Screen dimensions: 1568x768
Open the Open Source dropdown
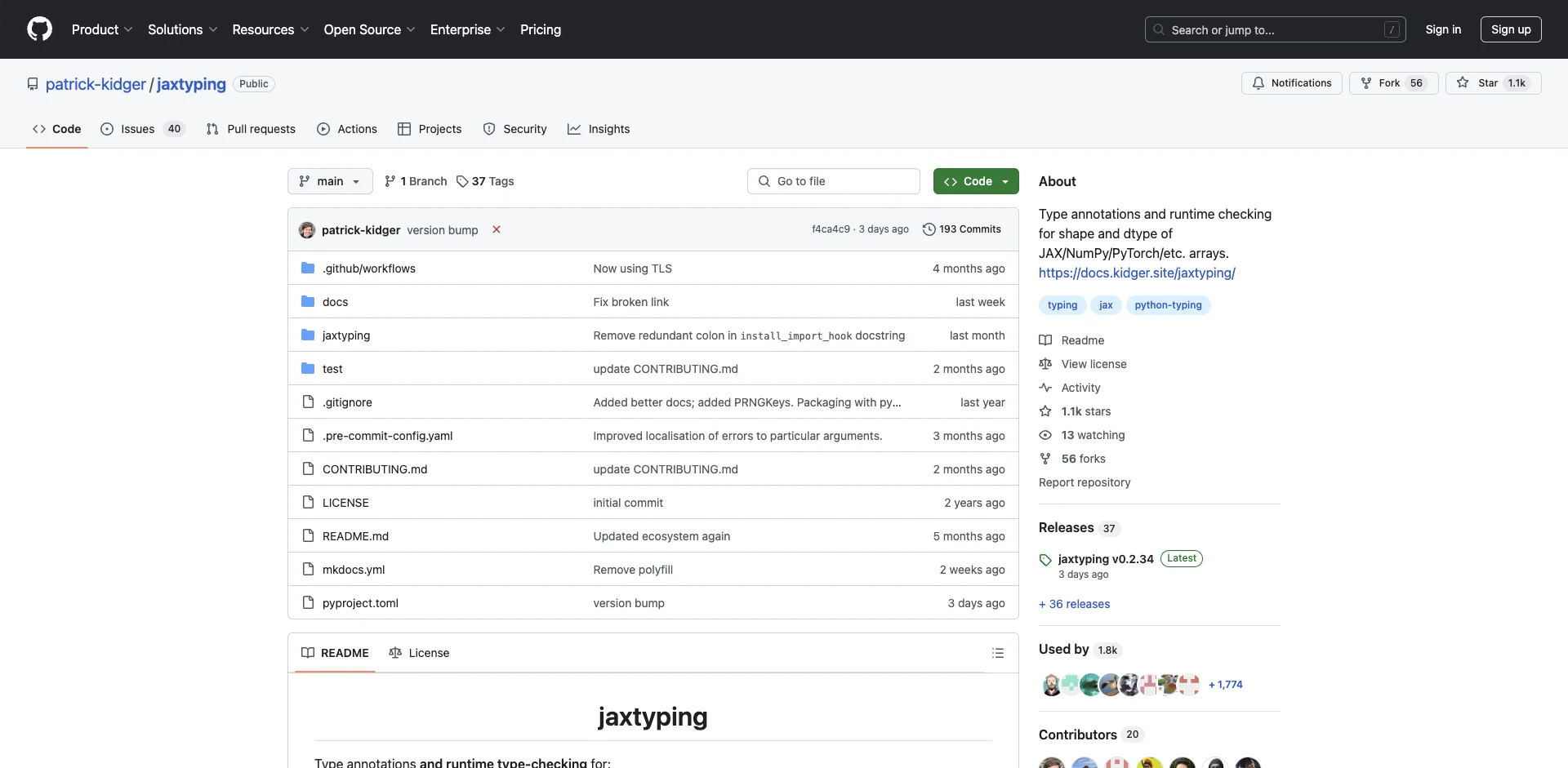pos(369,29)
